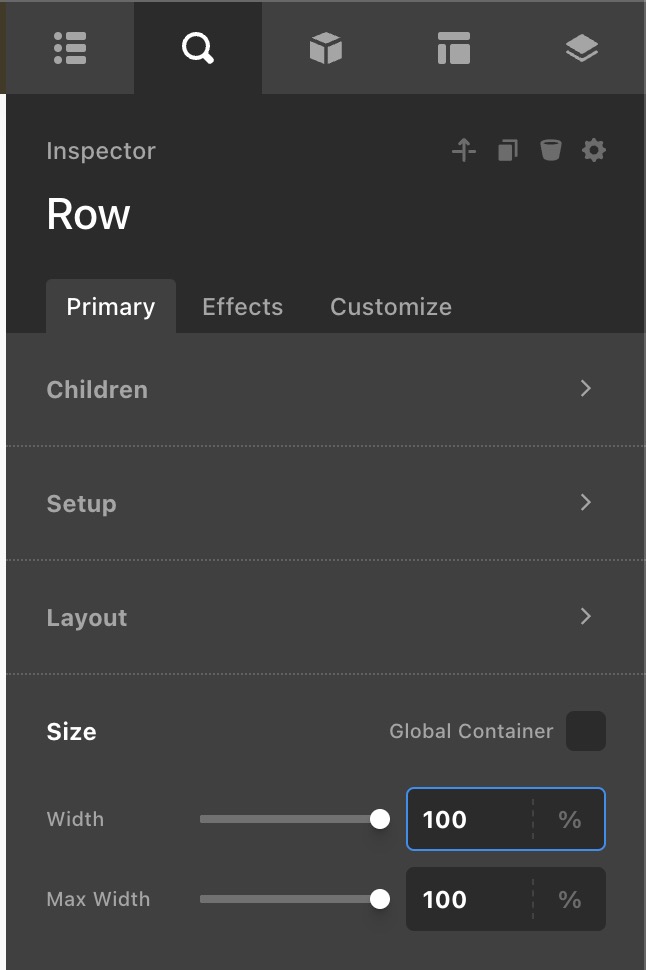Change the Max Width percent unit
646x970 pixels.
tap(570, 899)
